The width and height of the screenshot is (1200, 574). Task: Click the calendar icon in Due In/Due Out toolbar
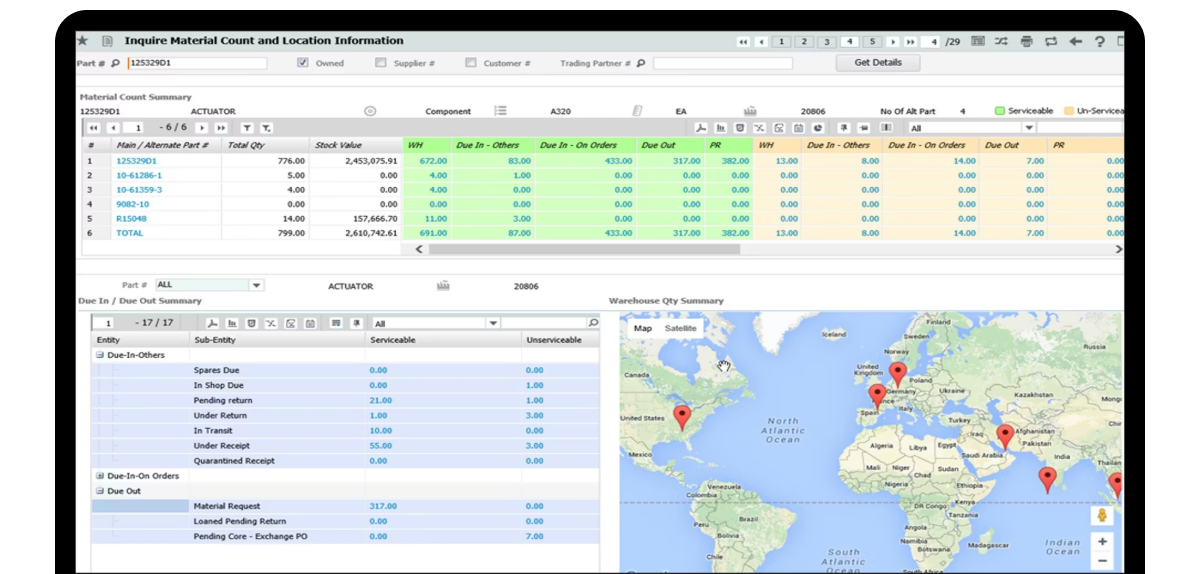tap(310, 323)
